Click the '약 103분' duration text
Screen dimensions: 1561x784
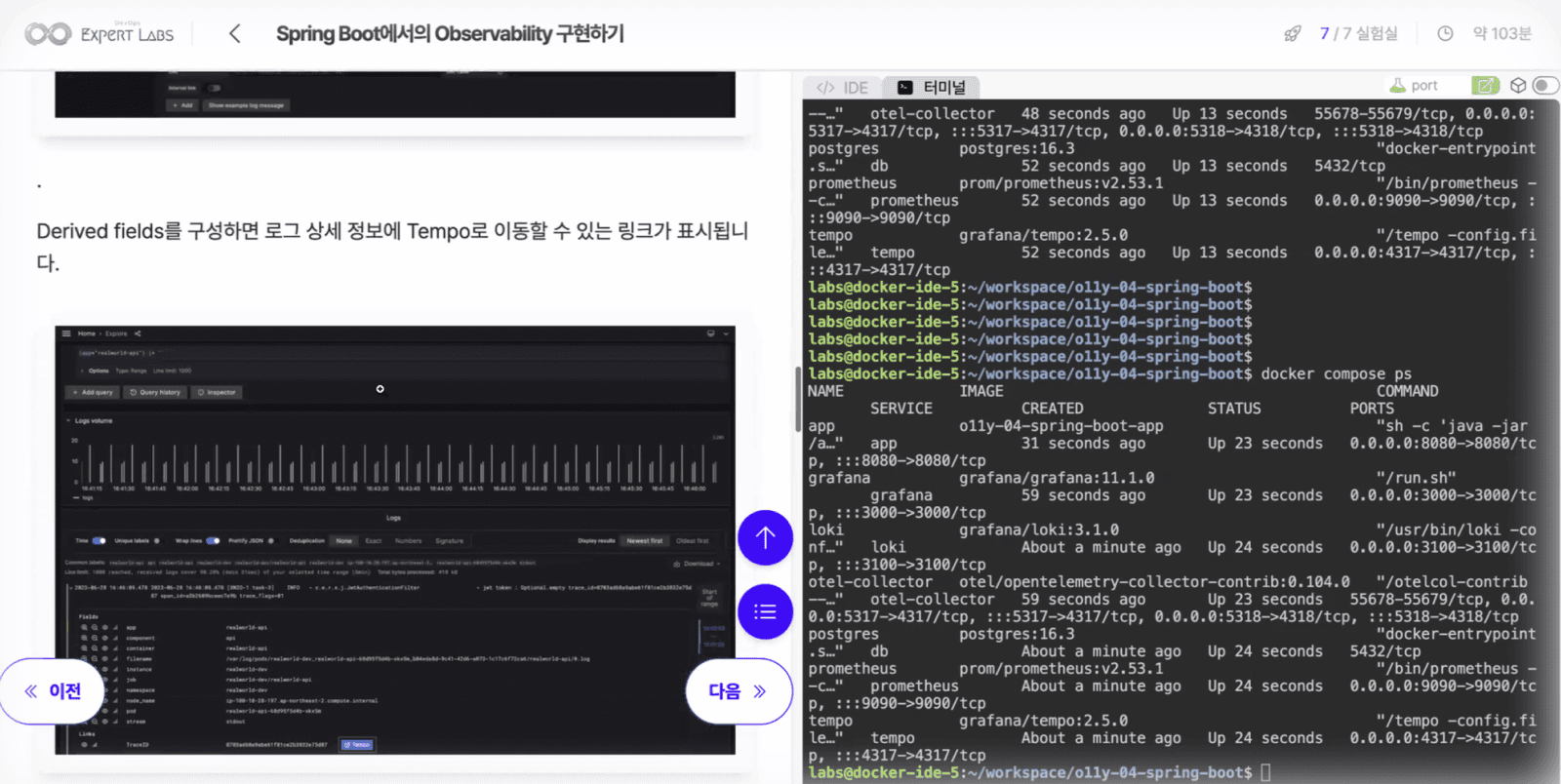(1502, 34)
